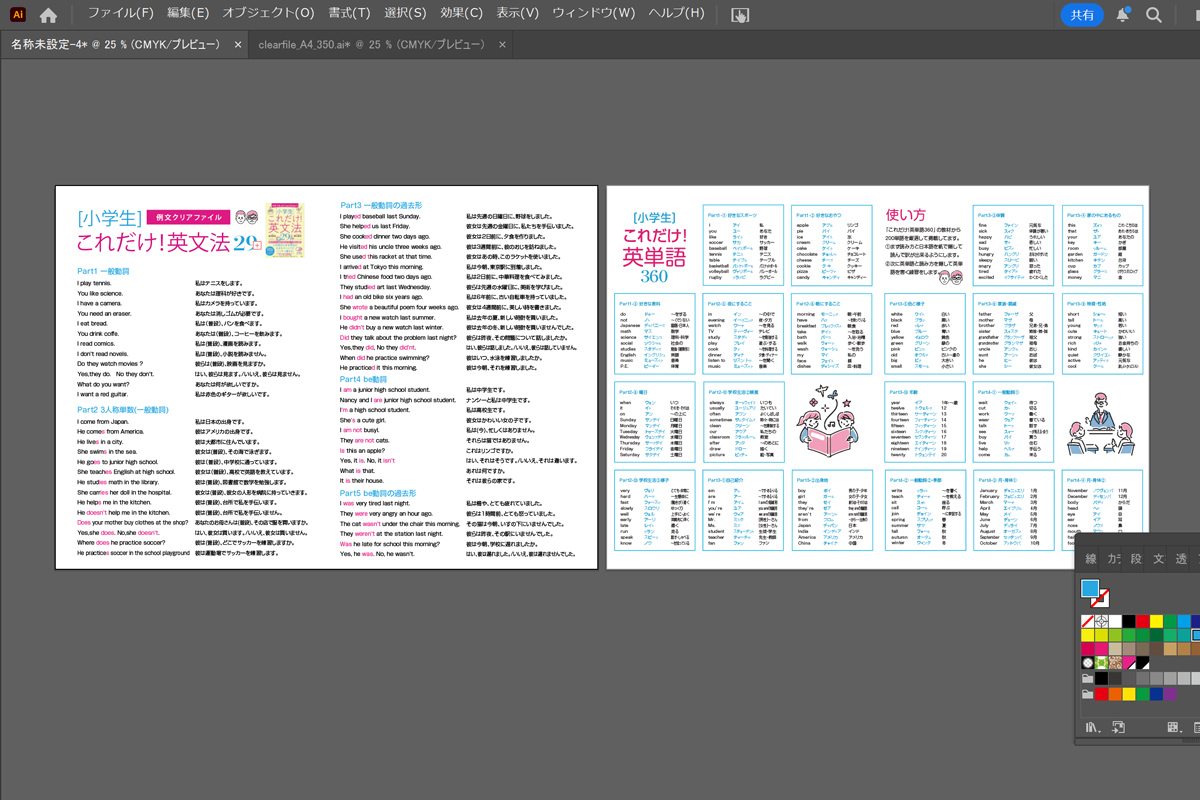Select the sentence 'I come from Japan.'

[103, 422]
